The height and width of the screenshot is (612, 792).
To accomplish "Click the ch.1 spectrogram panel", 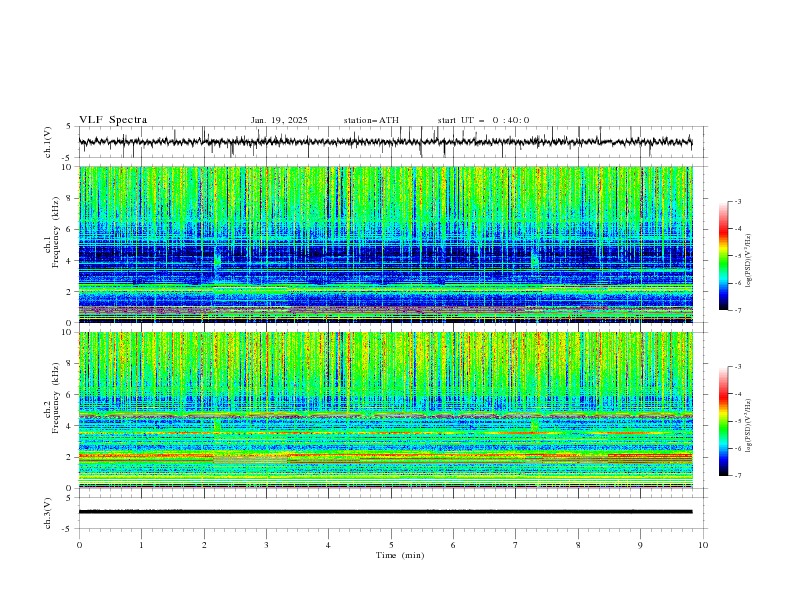I will [x=385, y=244].
